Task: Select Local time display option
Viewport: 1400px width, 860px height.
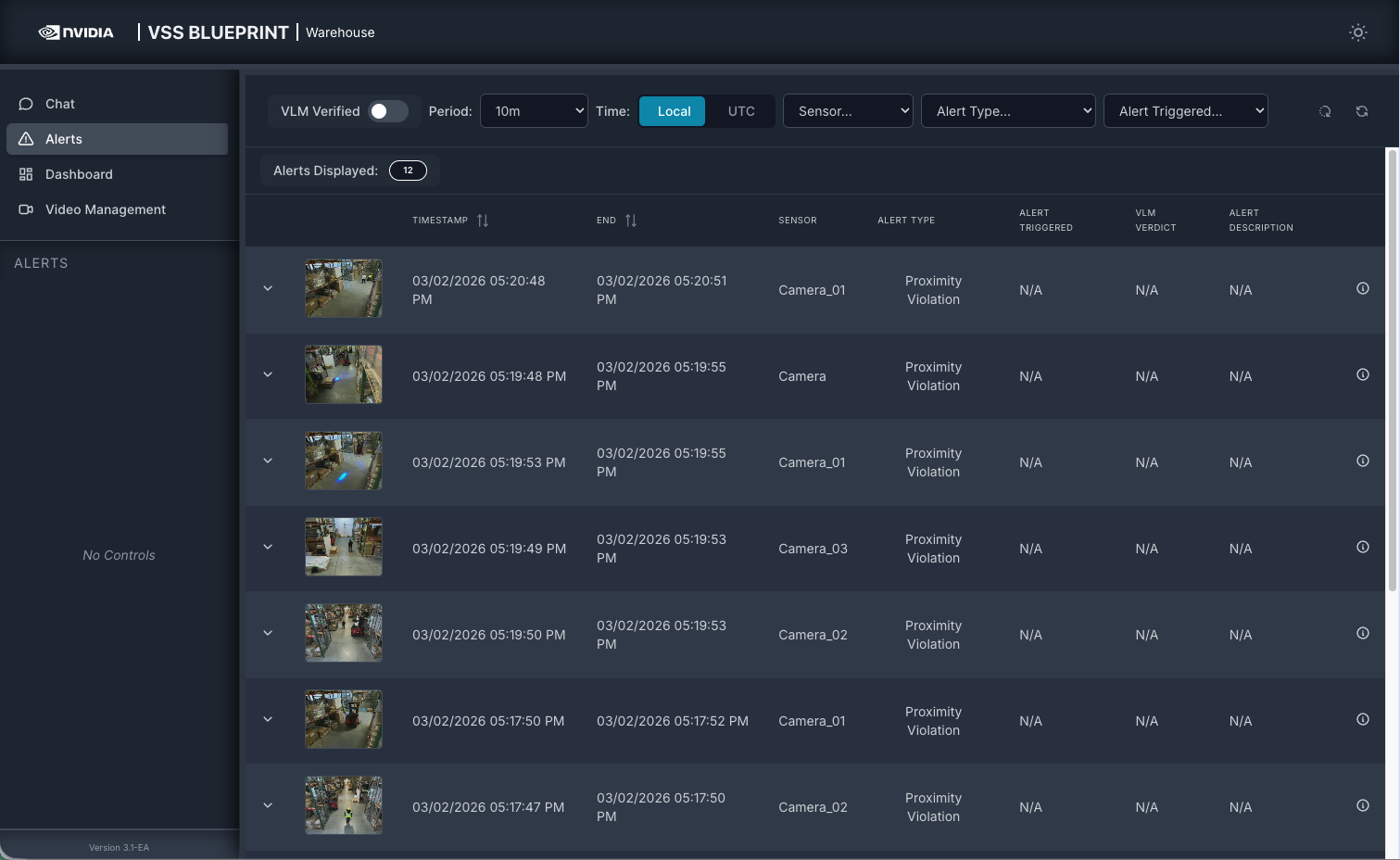Action: [x=674, y=111]
